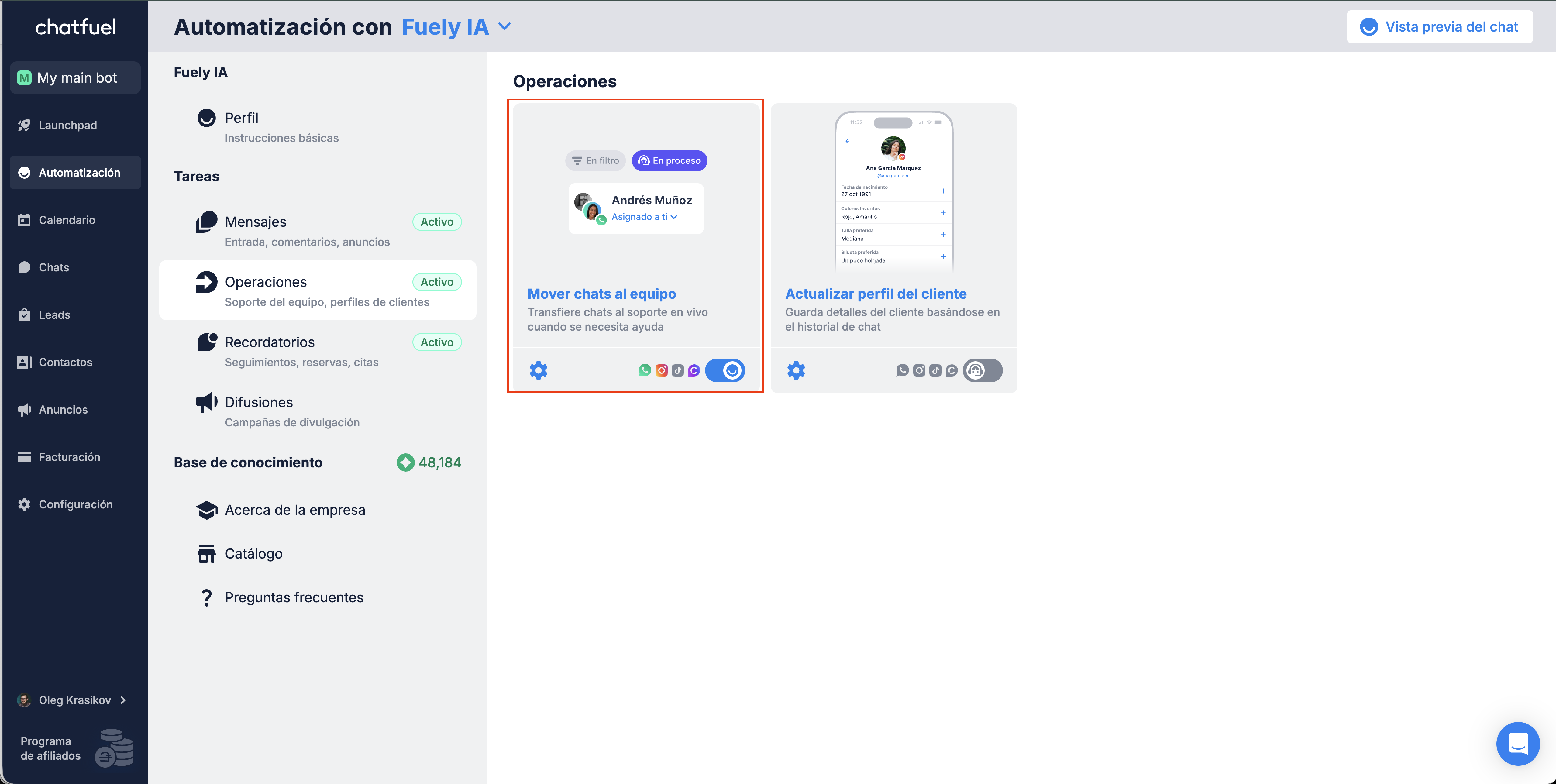Click WhatsApp icon on Mover chats card
This screenshot has height=784, width=1556.
coord(645,370)
